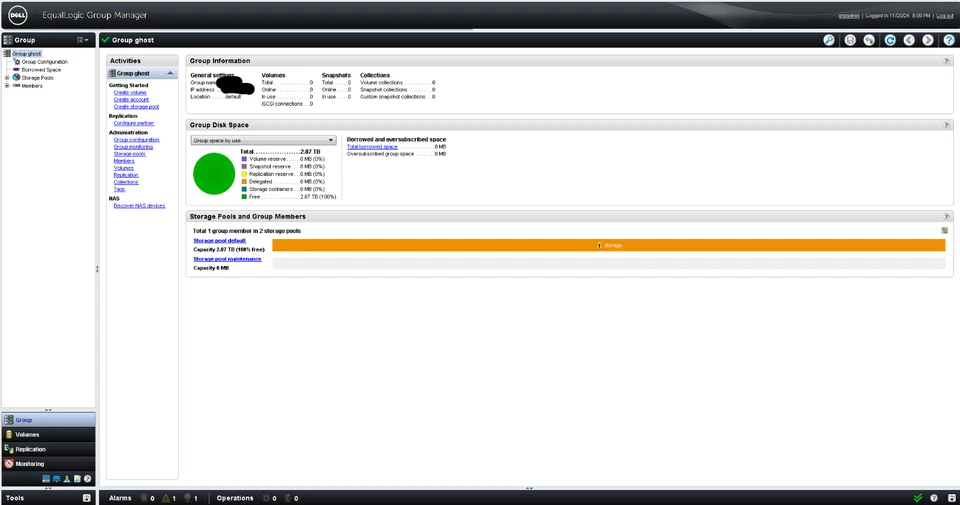
Task: Click the Dell logo in the header
Action: 17,15
